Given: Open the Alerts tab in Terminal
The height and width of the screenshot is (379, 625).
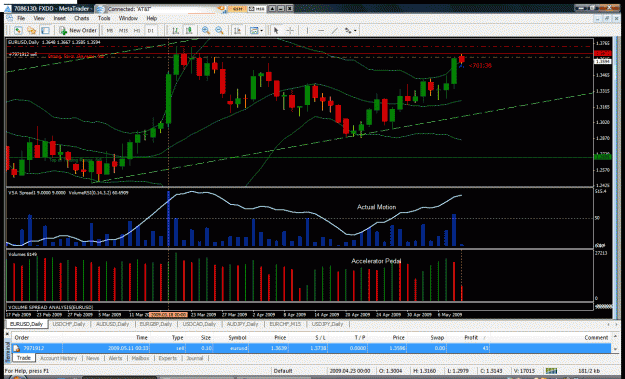Looking at the screenshot, I should [116, 358].
